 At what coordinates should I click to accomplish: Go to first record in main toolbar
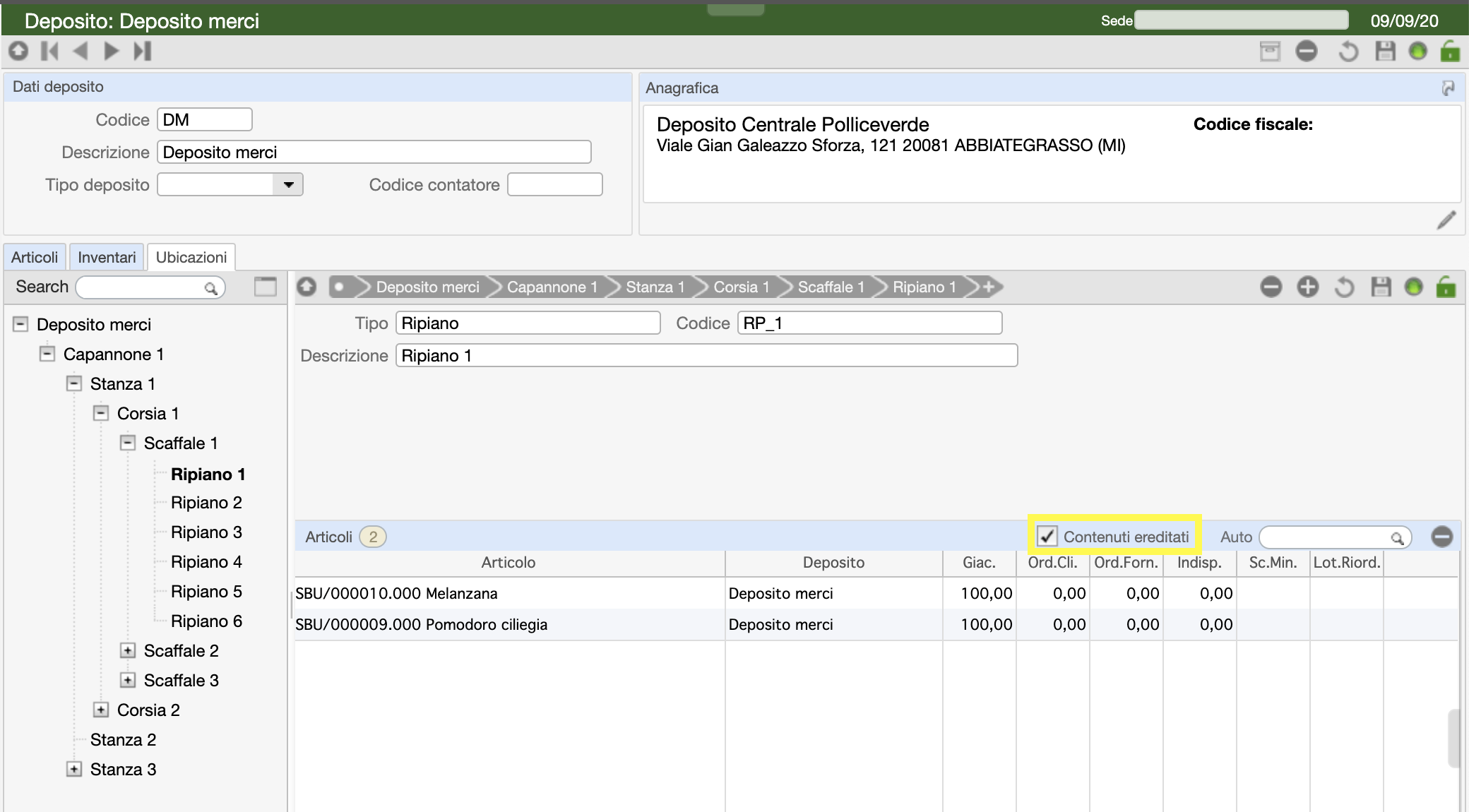click(x=49, y=51)
